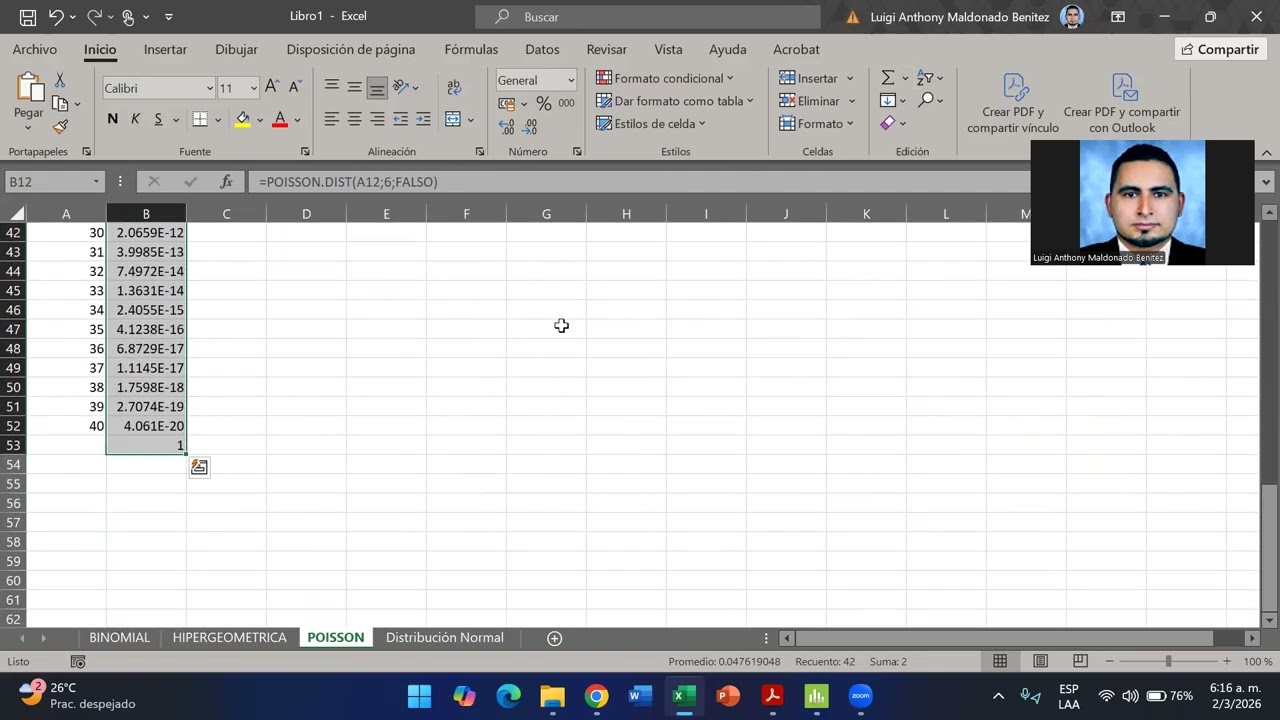
Task: Click the Acrobat ribbon tab
Action: click(x=796, y=49)
